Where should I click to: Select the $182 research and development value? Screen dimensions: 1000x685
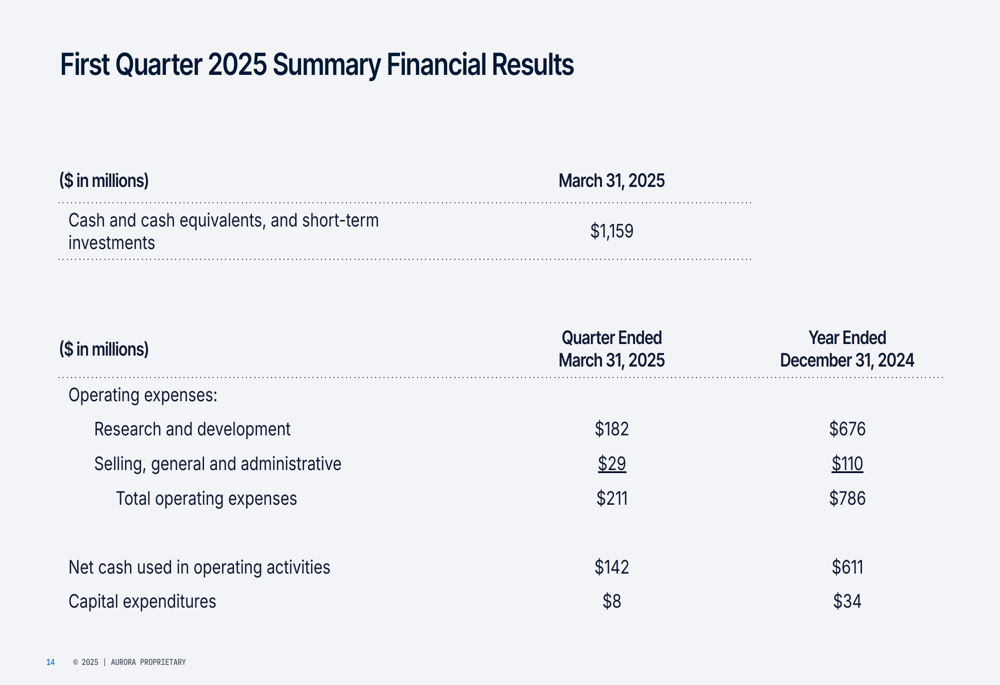coord(612,429)
